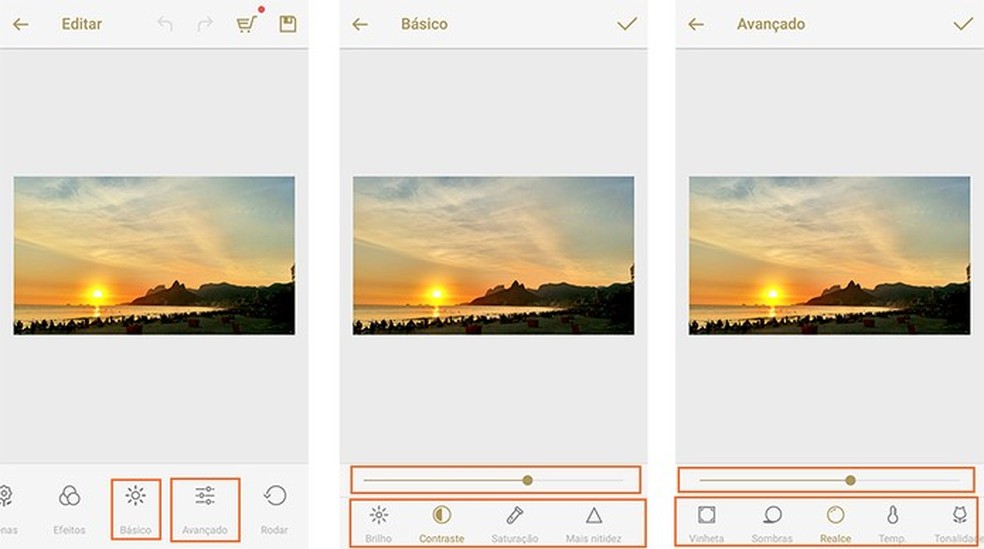Click the Contraste slider handle
The height and width of the screenshot is (549, 984).
pyautogui.click(x=528, y=480)
